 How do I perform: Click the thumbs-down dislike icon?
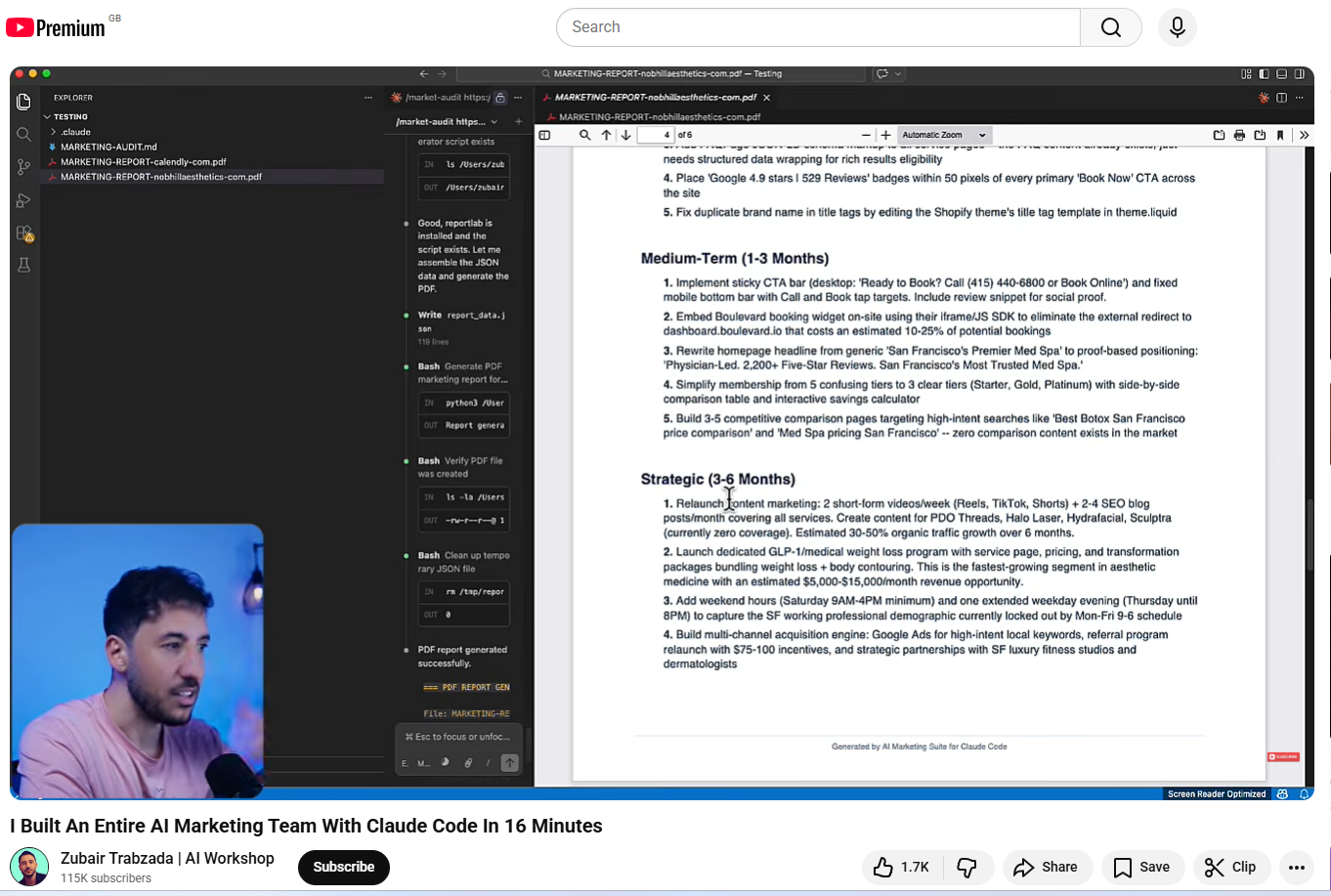click(966, 867)
